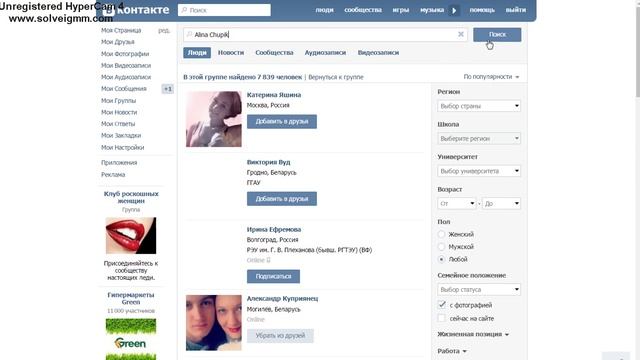Open the Выбор университета dropdown
This screenshot has width=640, height=360.
(x=479, y=171)
